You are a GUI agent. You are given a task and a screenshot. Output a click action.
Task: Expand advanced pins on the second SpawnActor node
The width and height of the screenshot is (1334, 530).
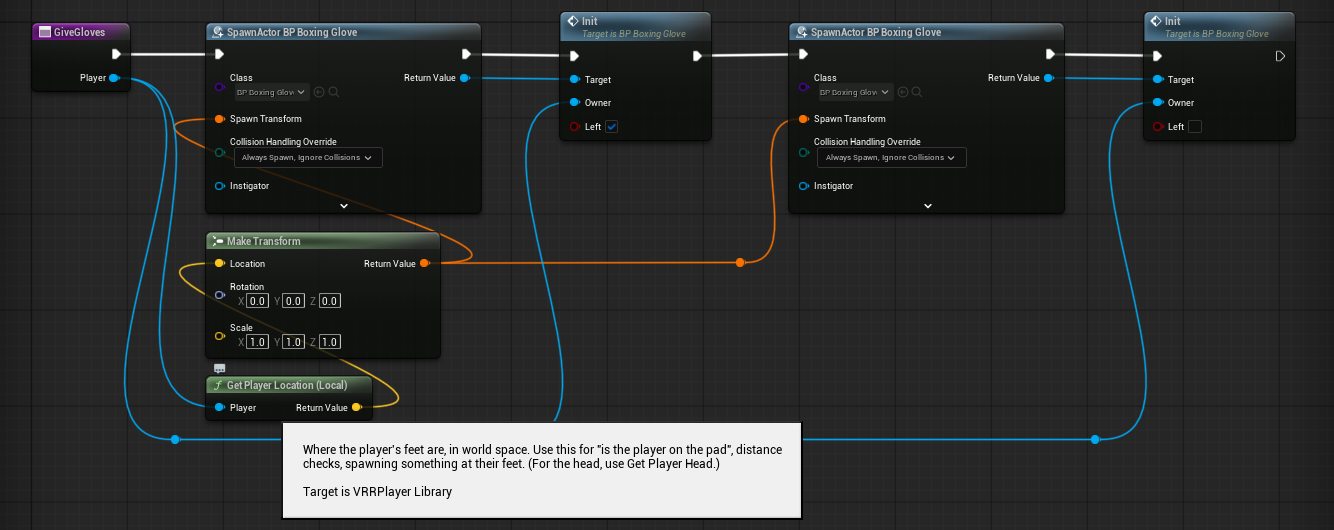[927, 205]
